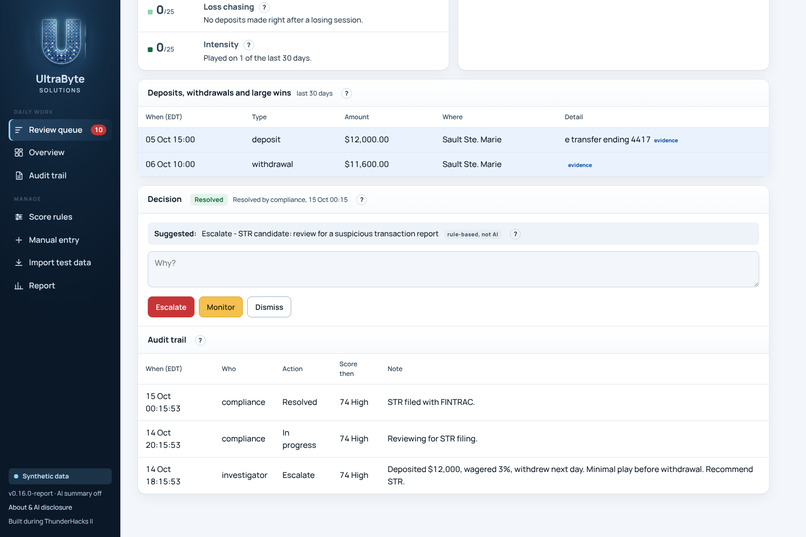Image resolution: width=806 pixels, height=537 pixels.
Task: Click Built during ThunderHacks II text
Action: click(x=50, y=521)
